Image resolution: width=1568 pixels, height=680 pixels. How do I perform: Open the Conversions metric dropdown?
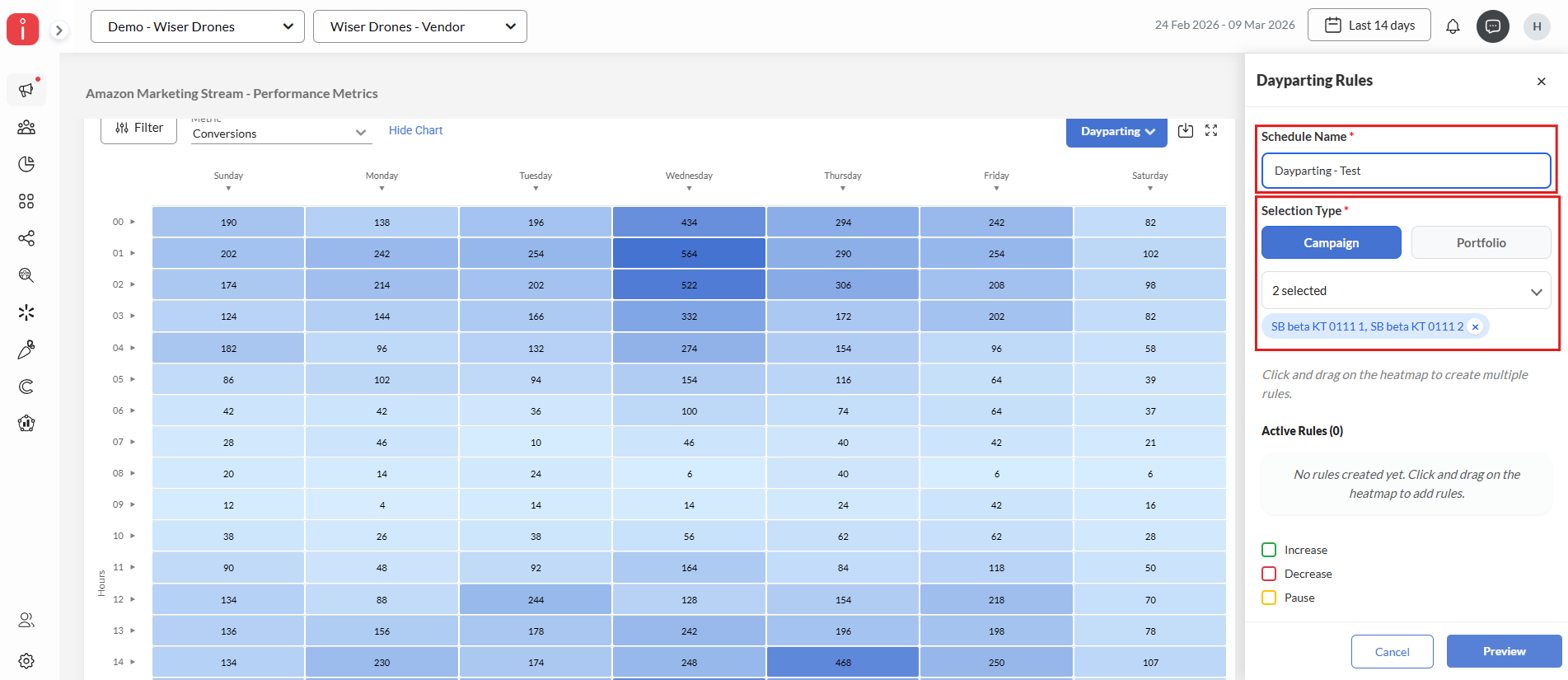[280, 133]
